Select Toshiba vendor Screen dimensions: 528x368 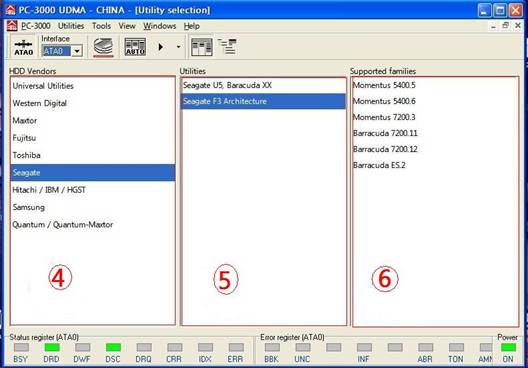click(93, 155)
